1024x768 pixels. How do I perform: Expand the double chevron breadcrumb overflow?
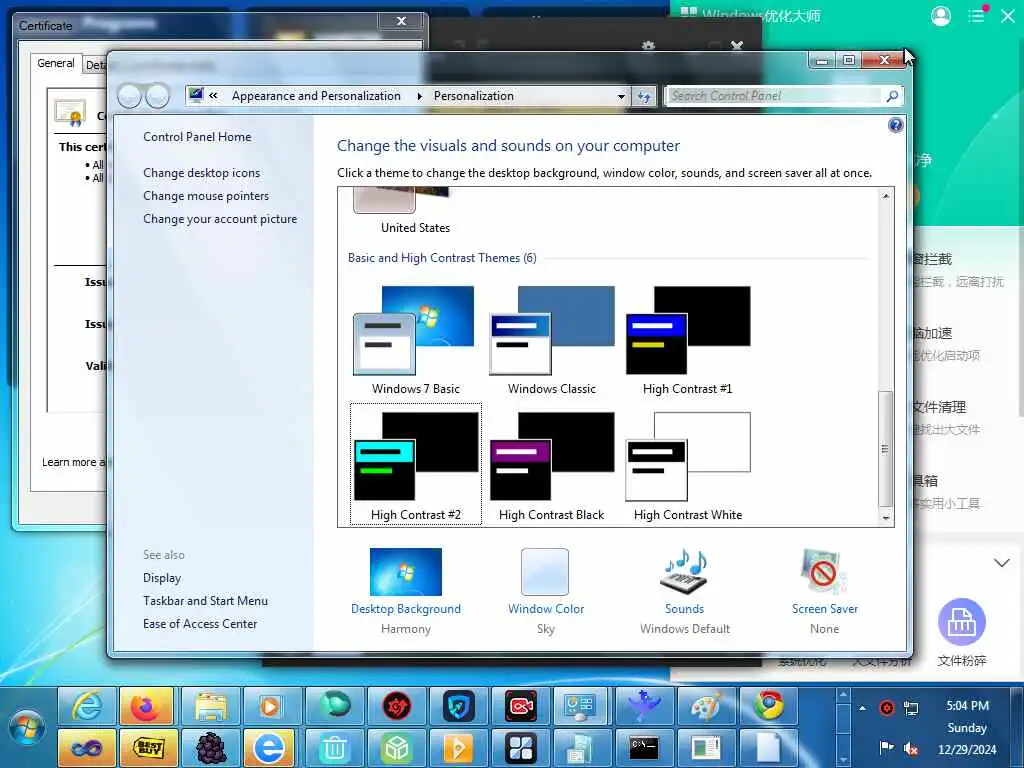[213, 96]
